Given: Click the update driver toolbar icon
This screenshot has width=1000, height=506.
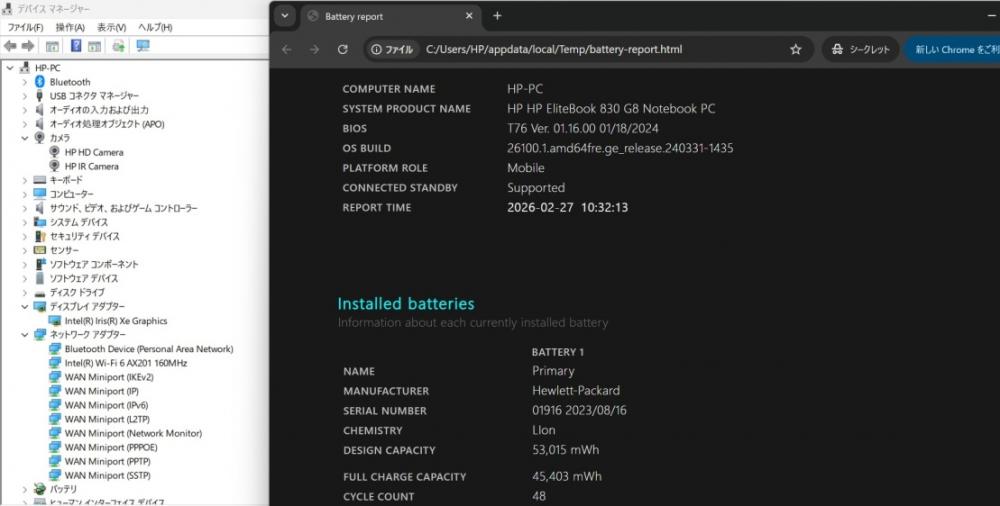Looking at the screenshot, I should [119, 46].
